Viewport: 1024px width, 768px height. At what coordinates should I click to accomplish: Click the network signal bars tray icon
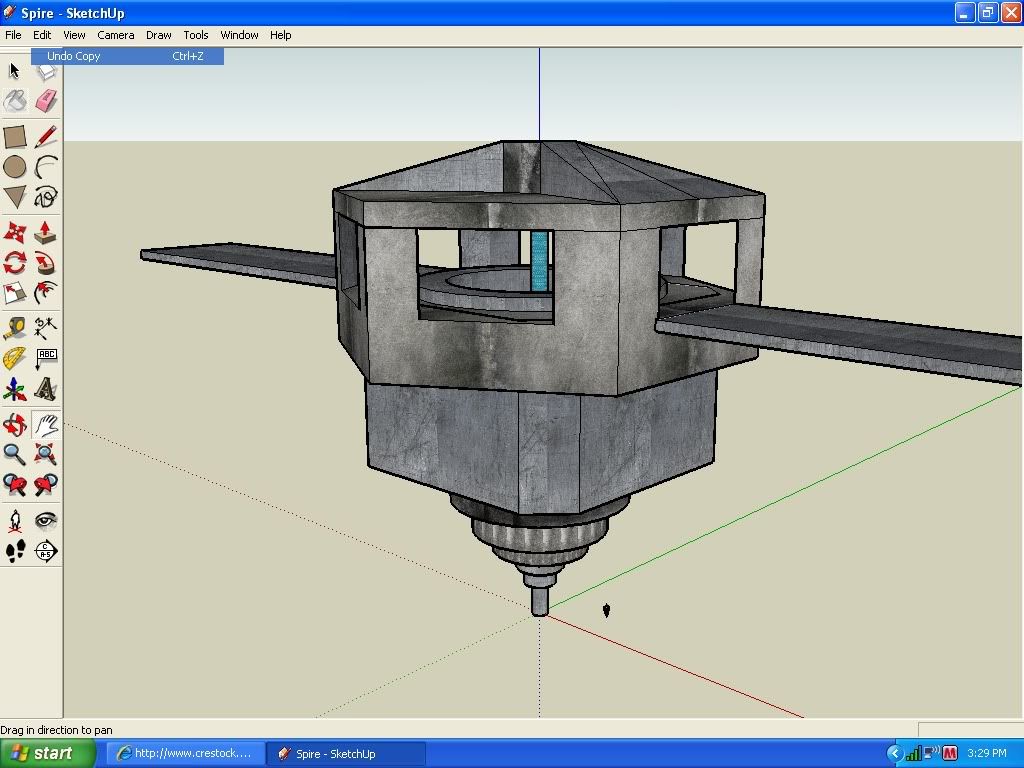click(x=914, y=754)
